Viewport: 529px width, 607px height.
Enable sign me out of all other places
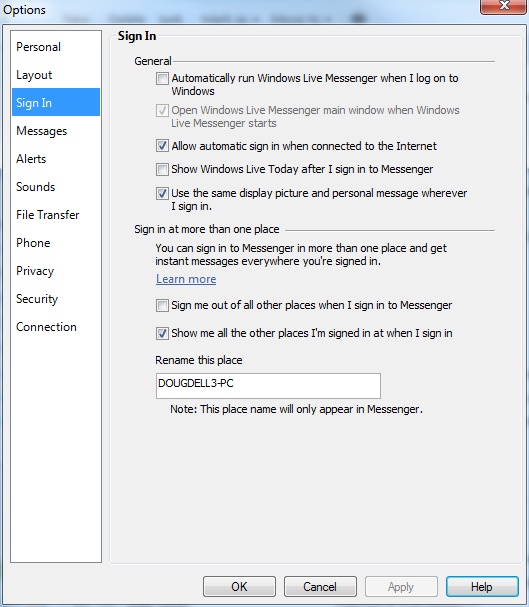162,305
